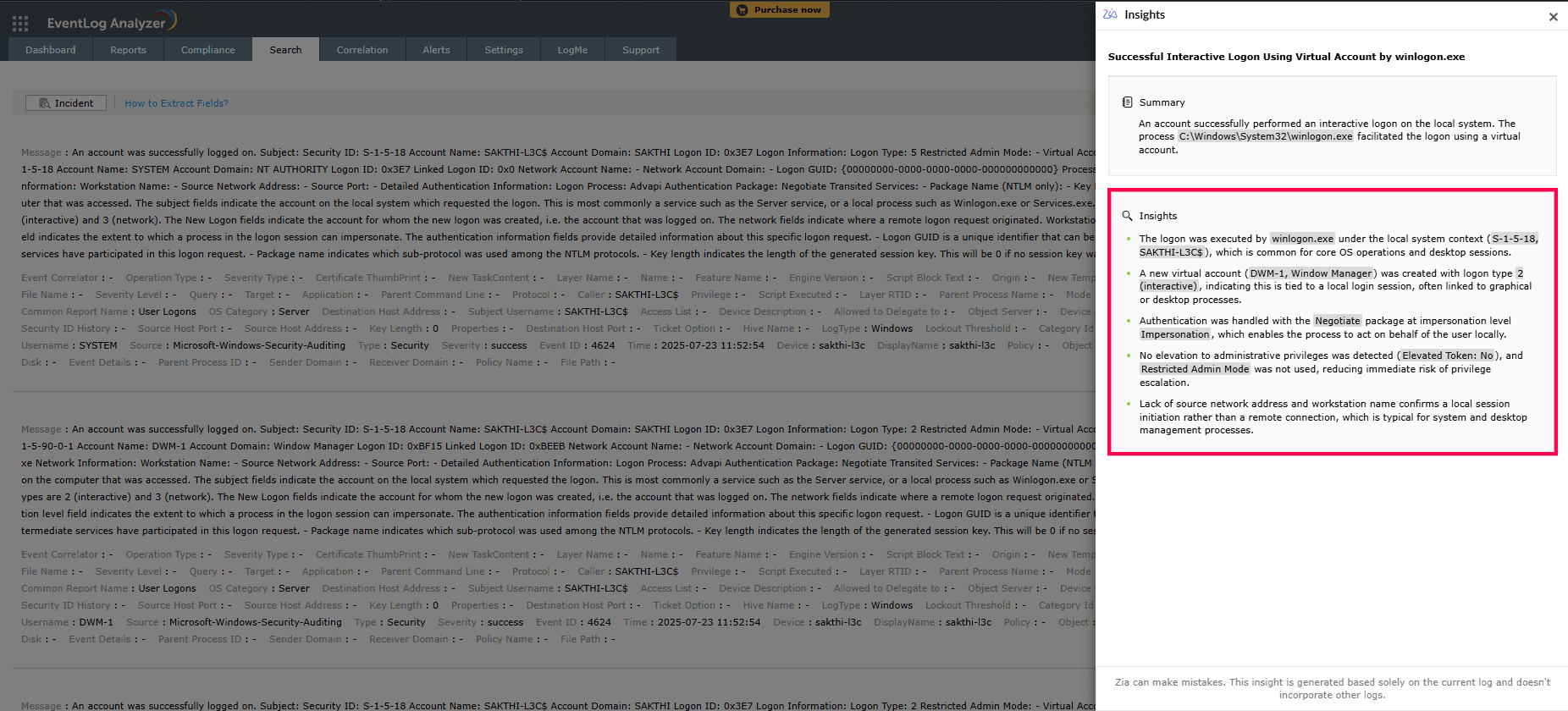1568x711 pixels.
Task: Open the Settings tab
Action: 504,50
